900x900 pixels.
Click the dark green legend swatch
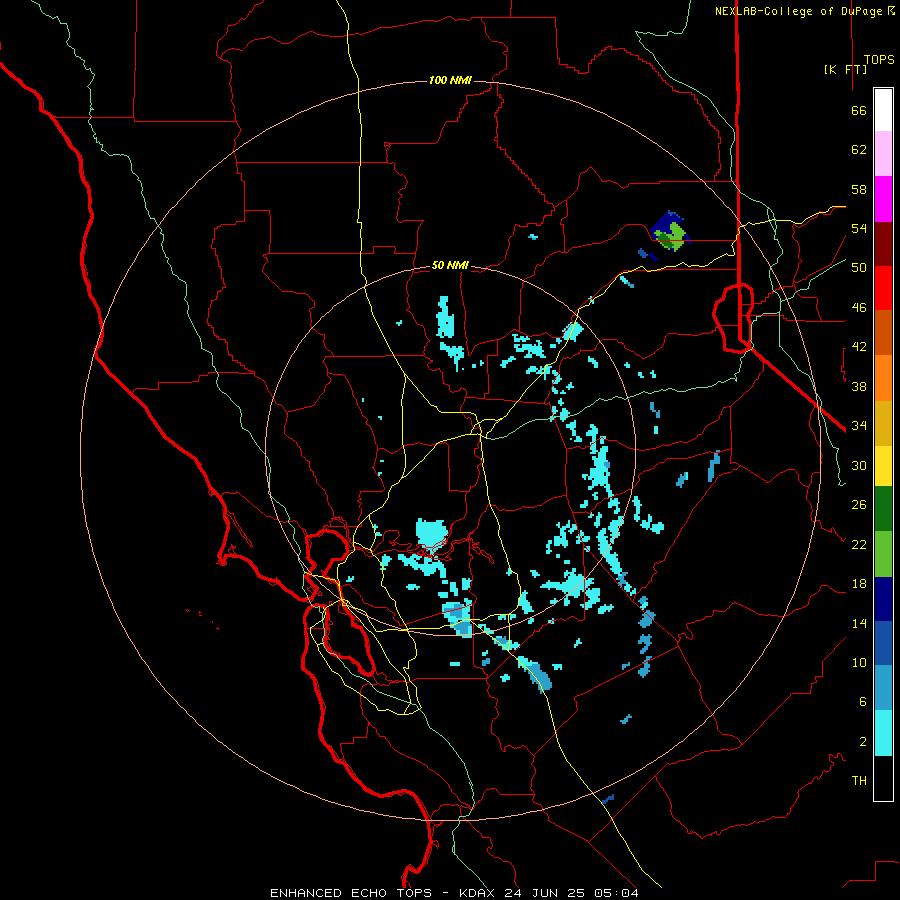coord(883,509)
